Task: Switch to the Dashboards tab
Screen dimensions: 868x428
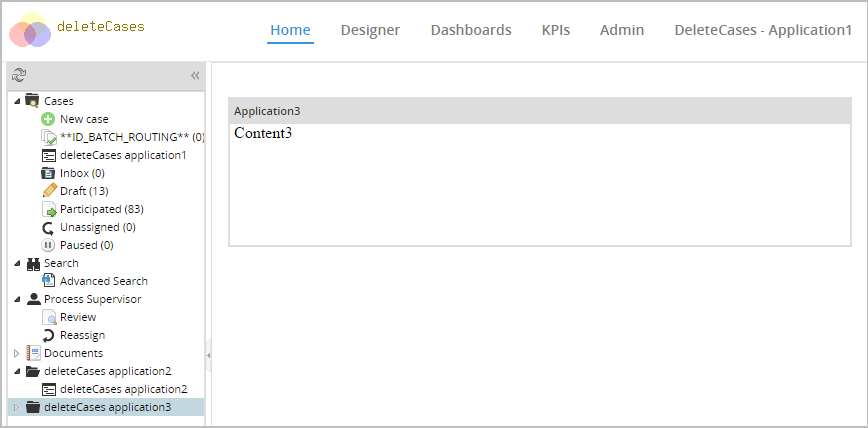Action: [471, 30]
